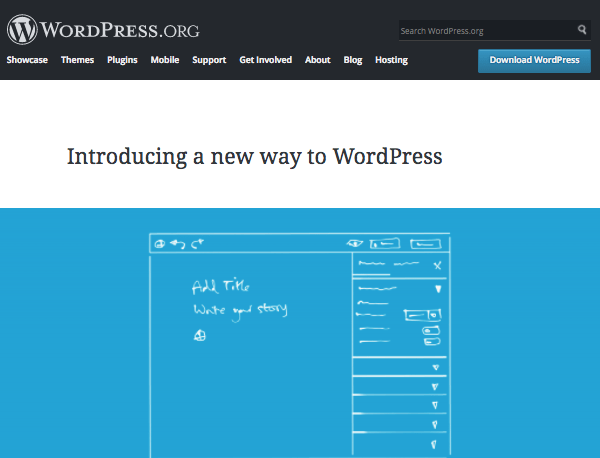Go to the Plugins page

pyautogui.click(x=122, y=60)
